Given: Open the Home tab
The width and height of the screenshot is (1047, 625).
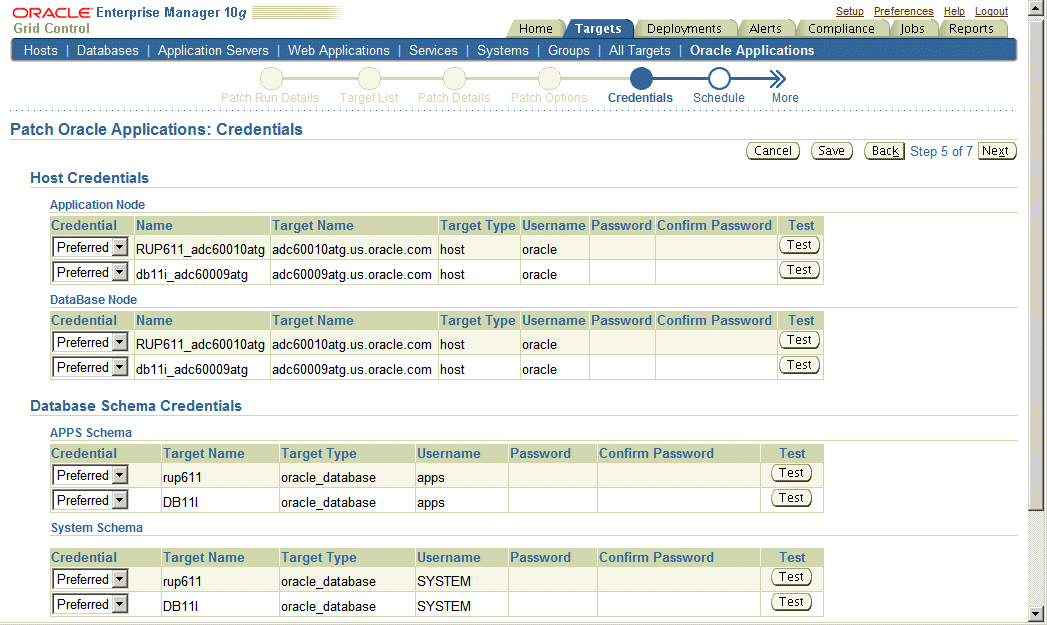Looking at the screenshot, I should (x=536, y=29).
